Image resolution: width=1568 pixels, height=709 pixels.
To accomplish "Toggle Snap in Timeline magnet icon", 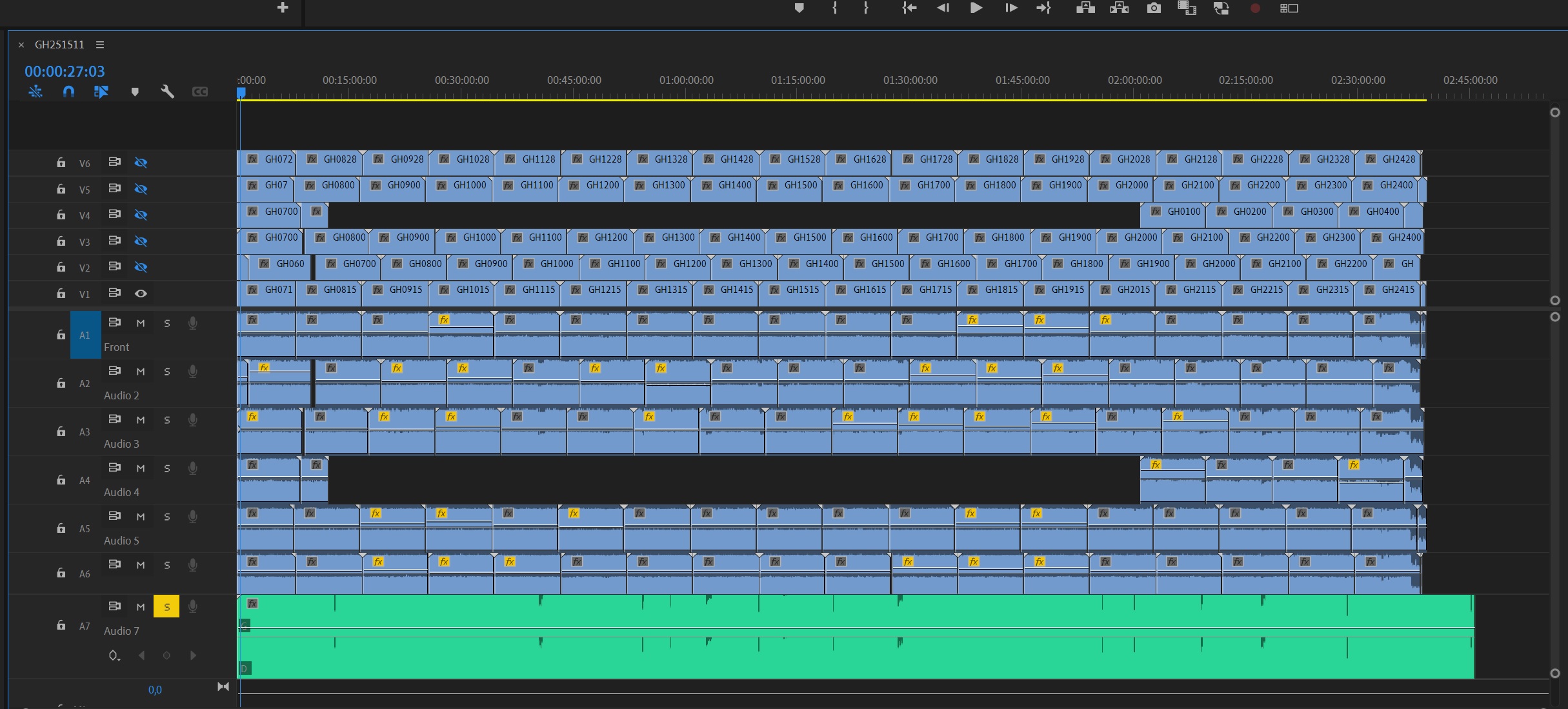I will click(x=68, y=92).
